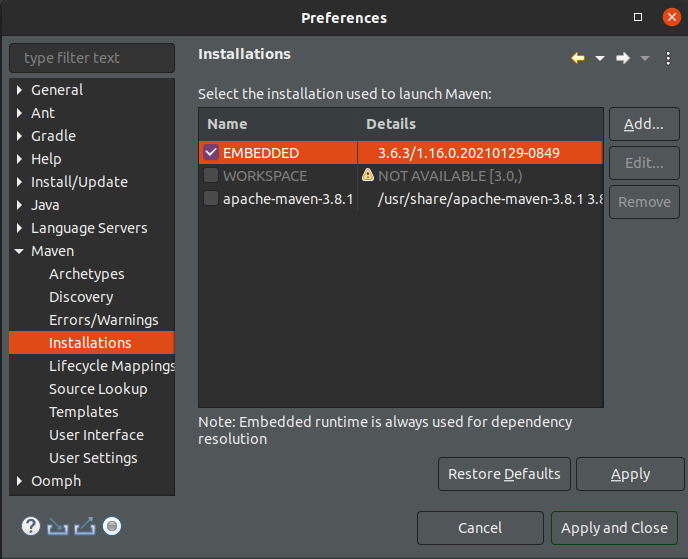The height and width of the screenshot is (559, 688).
Task: Click the filter text input field
Action: point(92,58)
